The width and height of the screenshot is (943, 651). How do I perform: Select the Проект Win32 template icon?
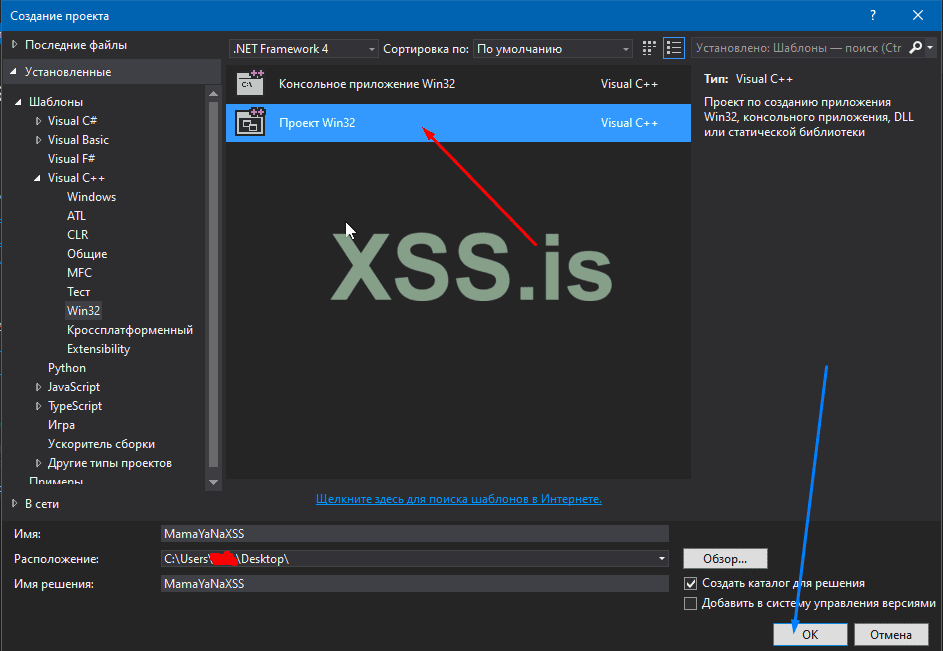[249, 122]
